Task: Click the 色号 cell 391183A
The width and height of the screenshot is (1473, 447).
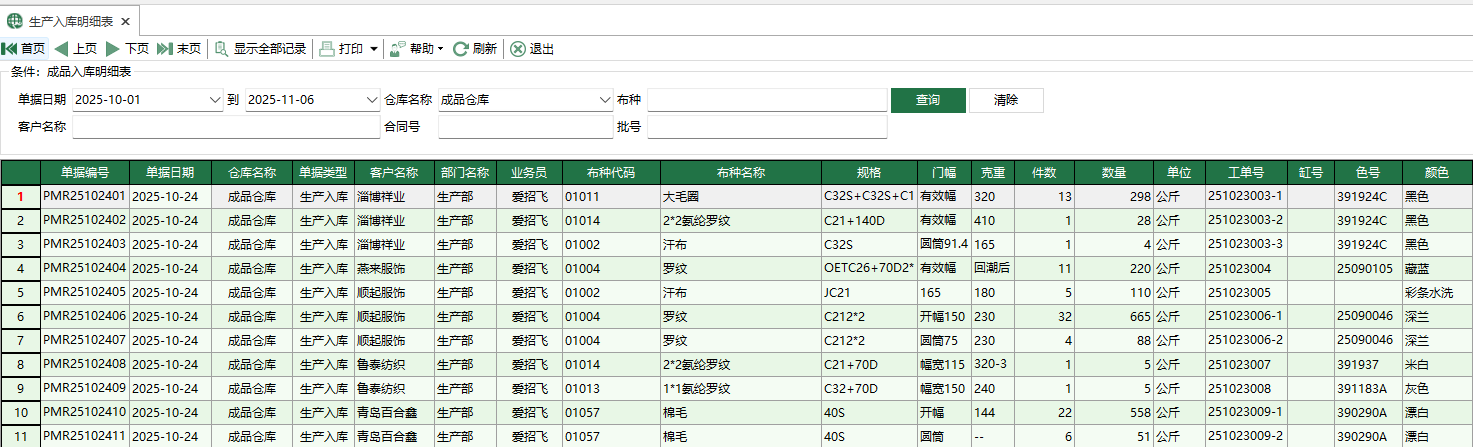Action: 1368,388
